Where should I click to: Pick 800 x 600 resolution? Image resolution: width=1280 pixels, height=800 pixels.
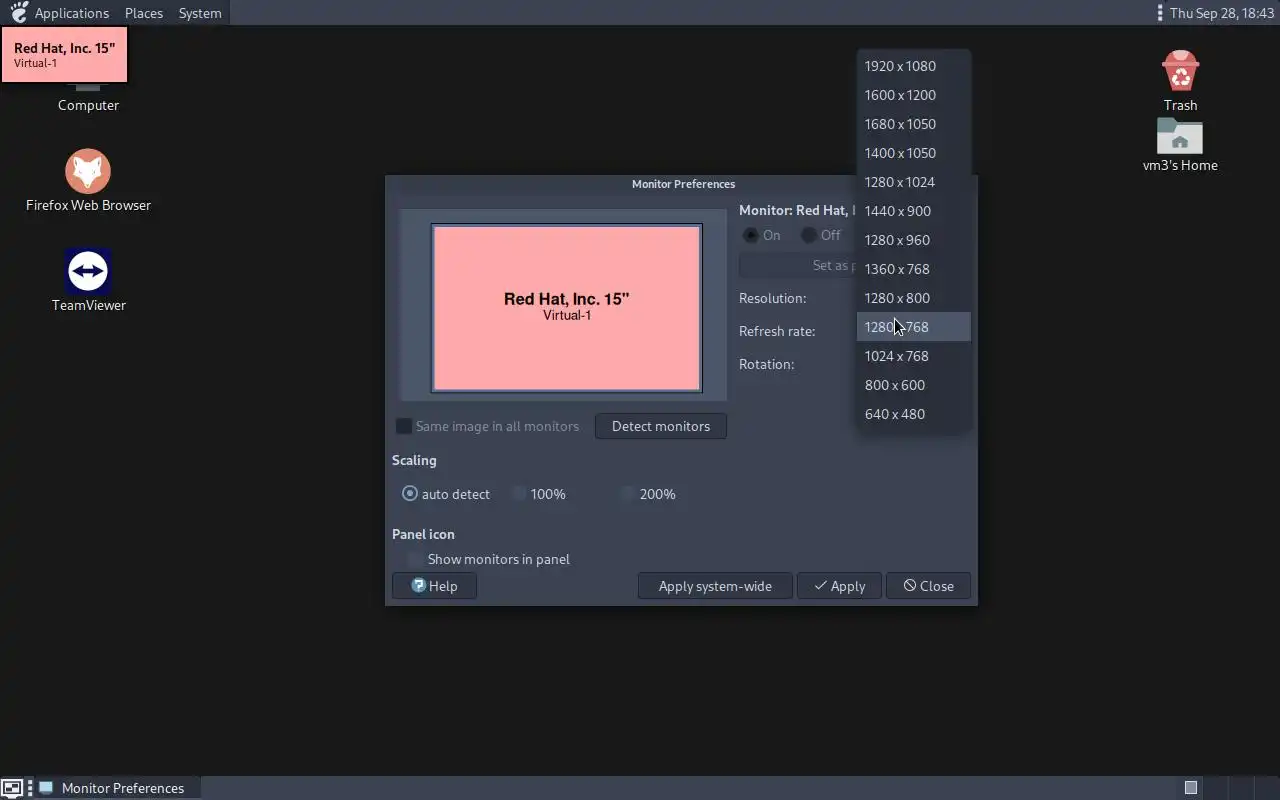[913, 385]
